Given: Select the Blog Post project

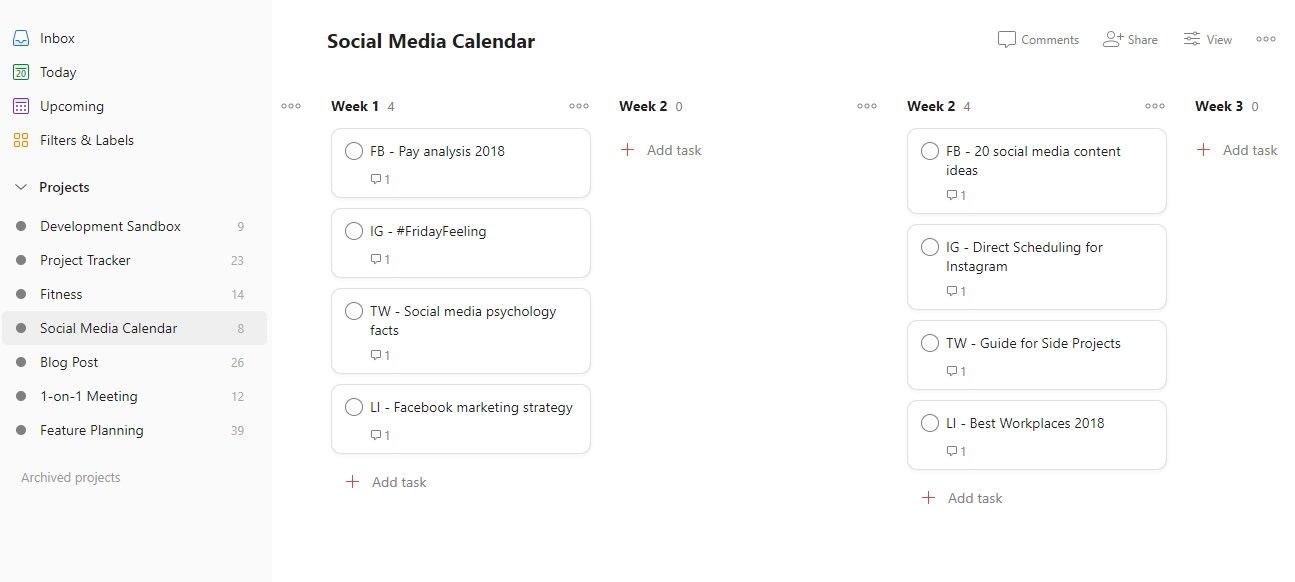Looking at the screenshot, I should point(68,362).
